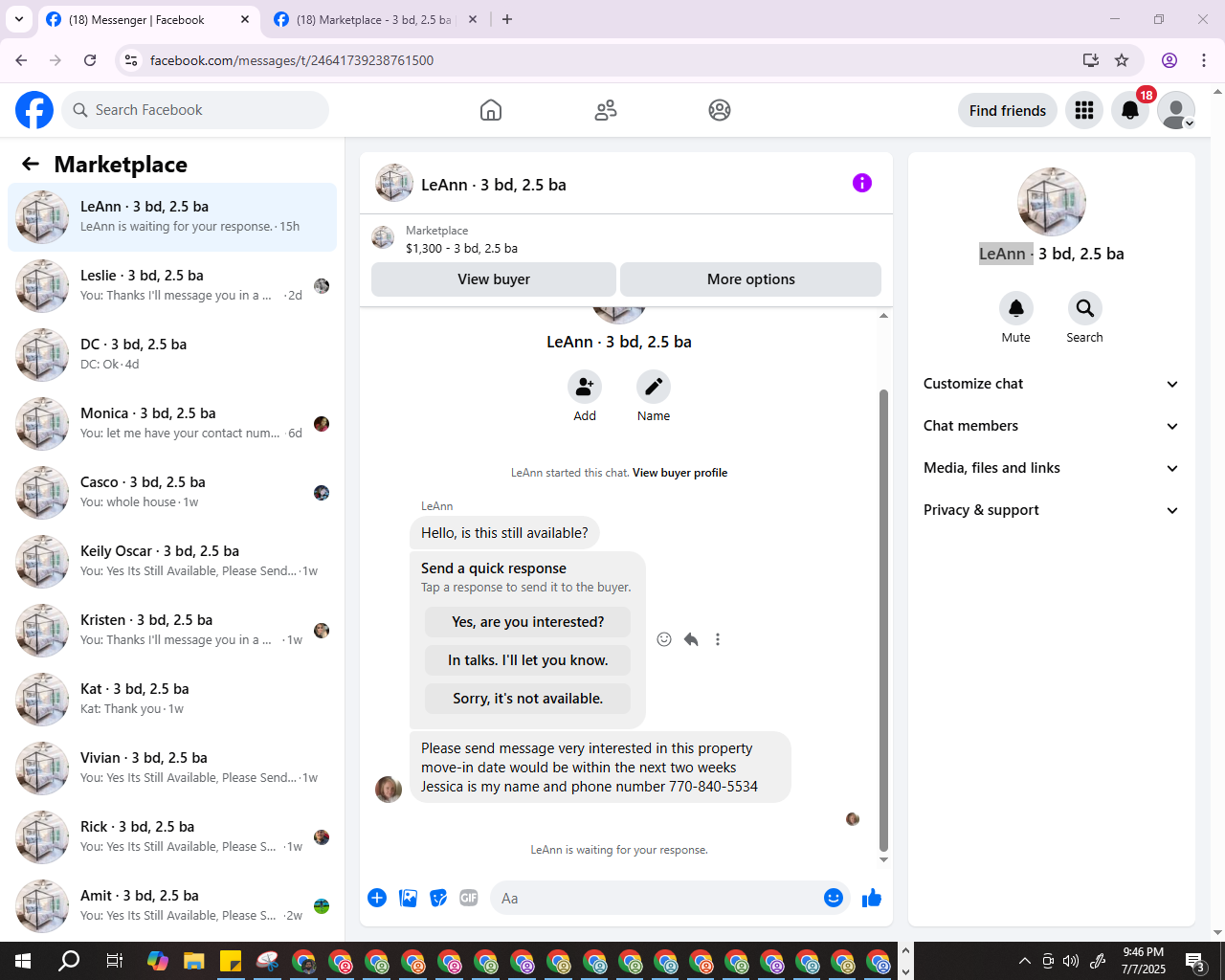The height and width of the screenshot is (980, 1225).
Task: Open a new browser tab
Action: coord(507,19)
